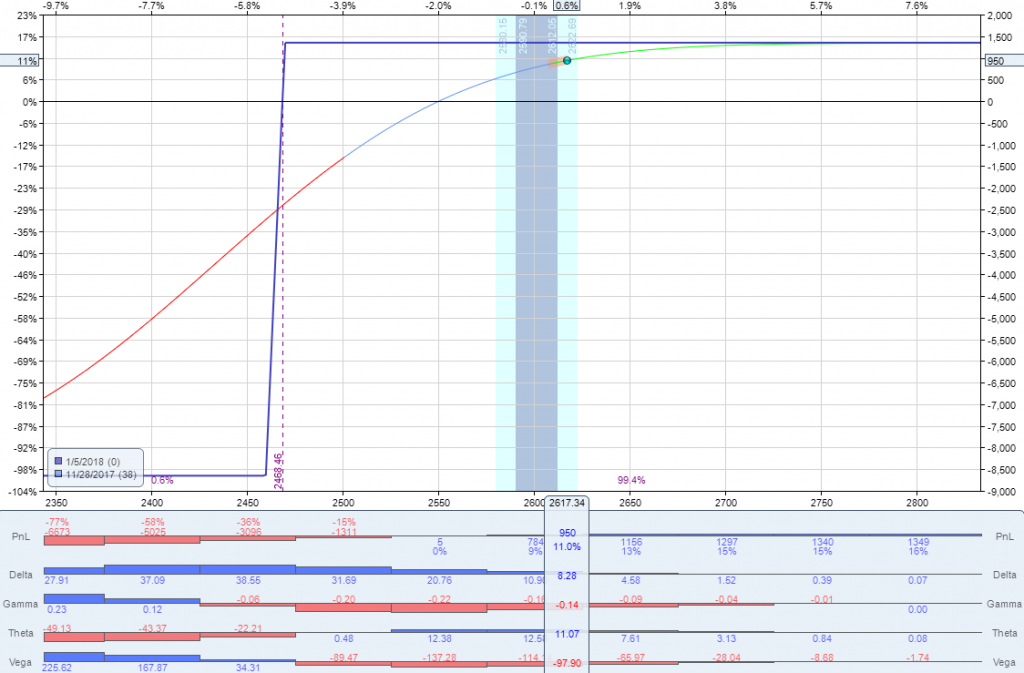1024x673 pixels.
Task: Click the 1/5/2018 legend color square
Action: (x=58, y=461)
